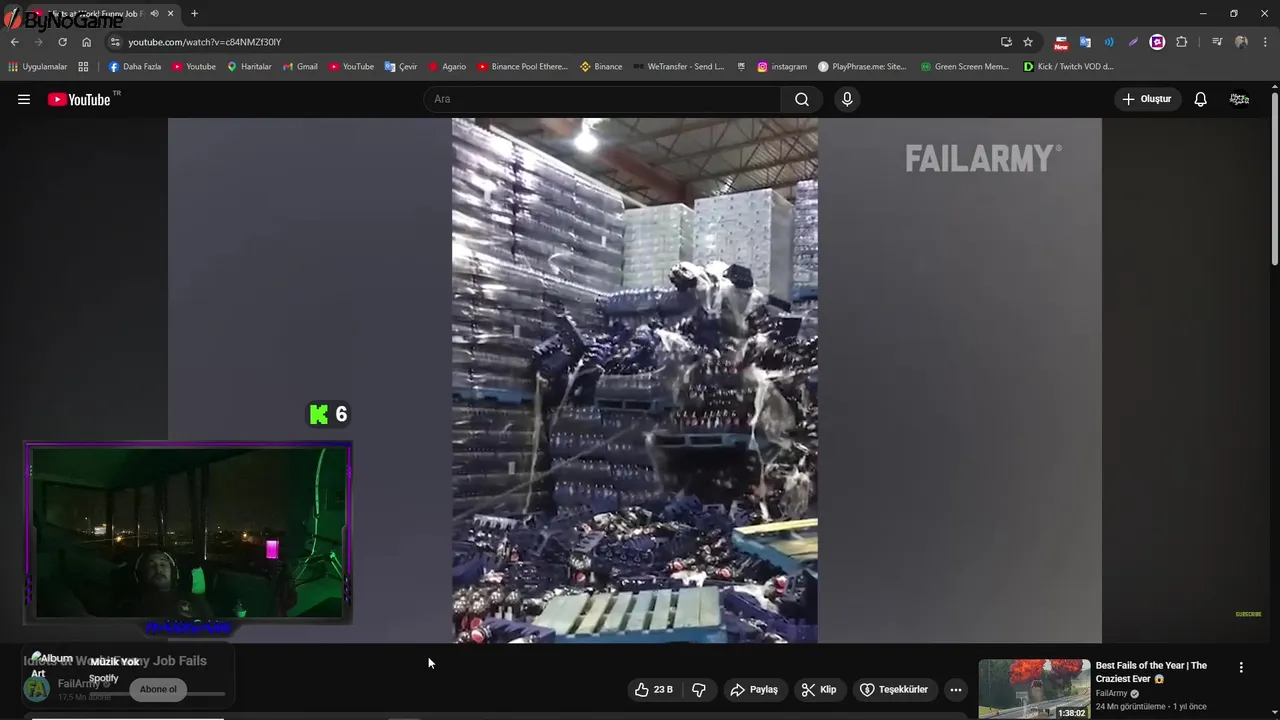
Task: Create a clip using Klip button
Action: click(819, 690)
